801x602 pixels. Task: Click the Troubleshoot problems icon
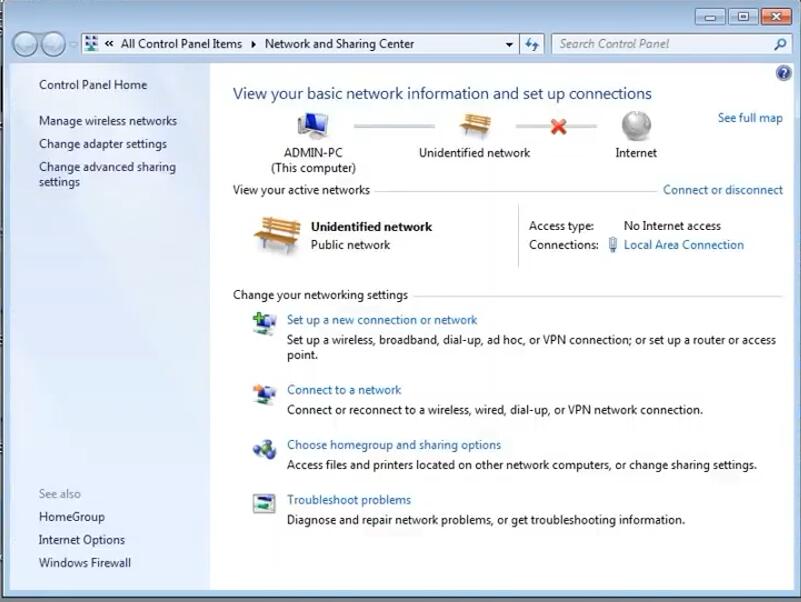click(x=264, y=503)
